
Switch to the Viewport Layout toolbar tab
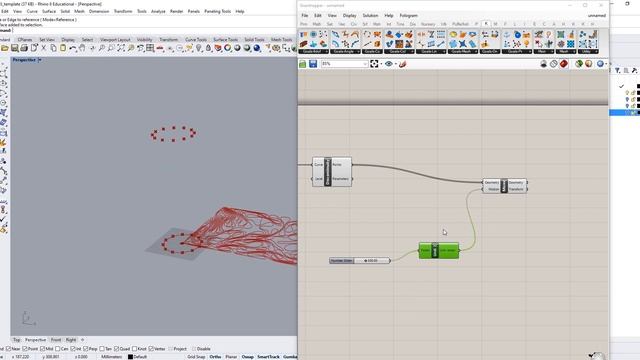tap(115, 40)
